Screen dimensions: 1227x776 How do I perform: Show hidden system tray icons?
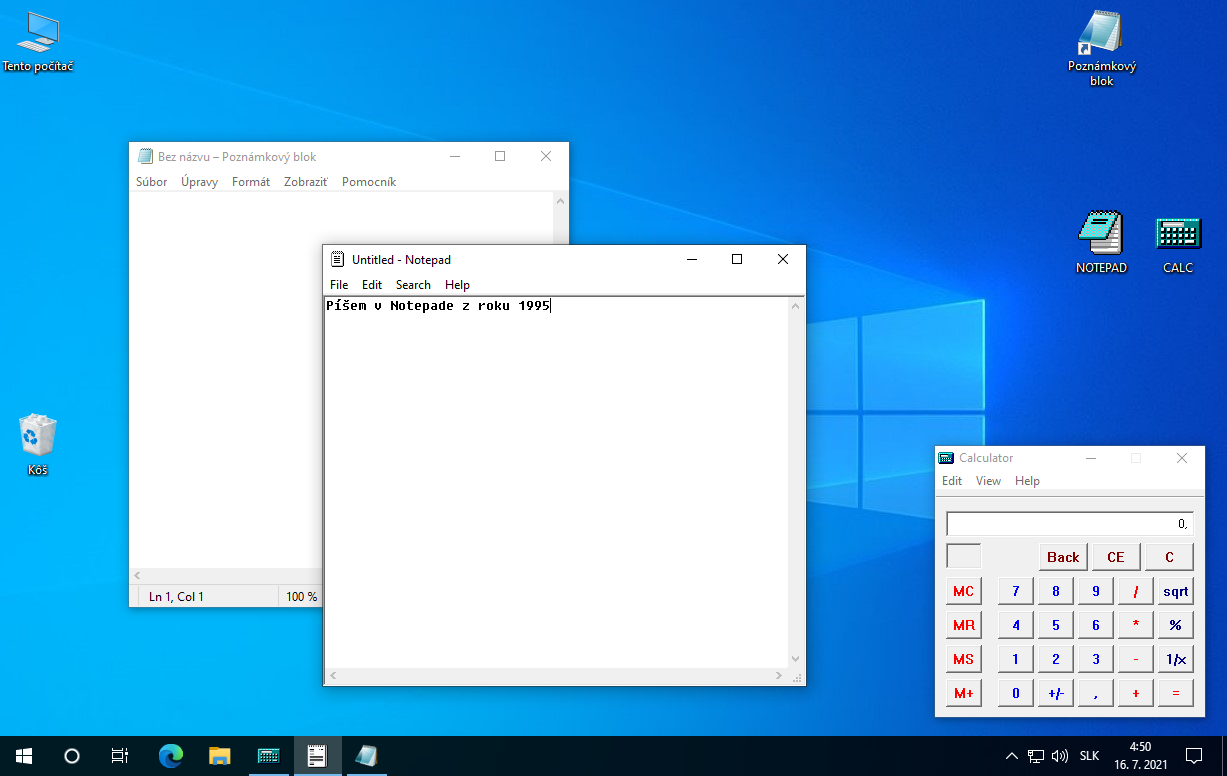pos(1011,756)
